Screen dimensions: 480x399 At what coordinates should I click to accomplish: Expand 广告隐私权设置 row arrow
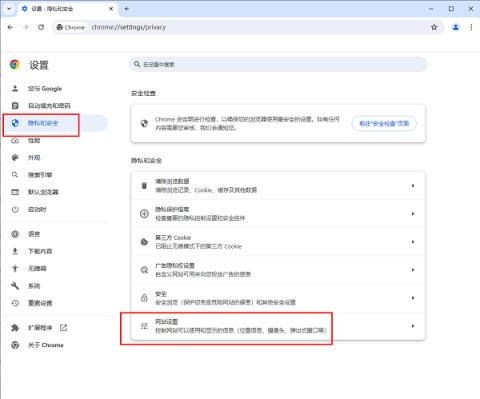point(413,270)
